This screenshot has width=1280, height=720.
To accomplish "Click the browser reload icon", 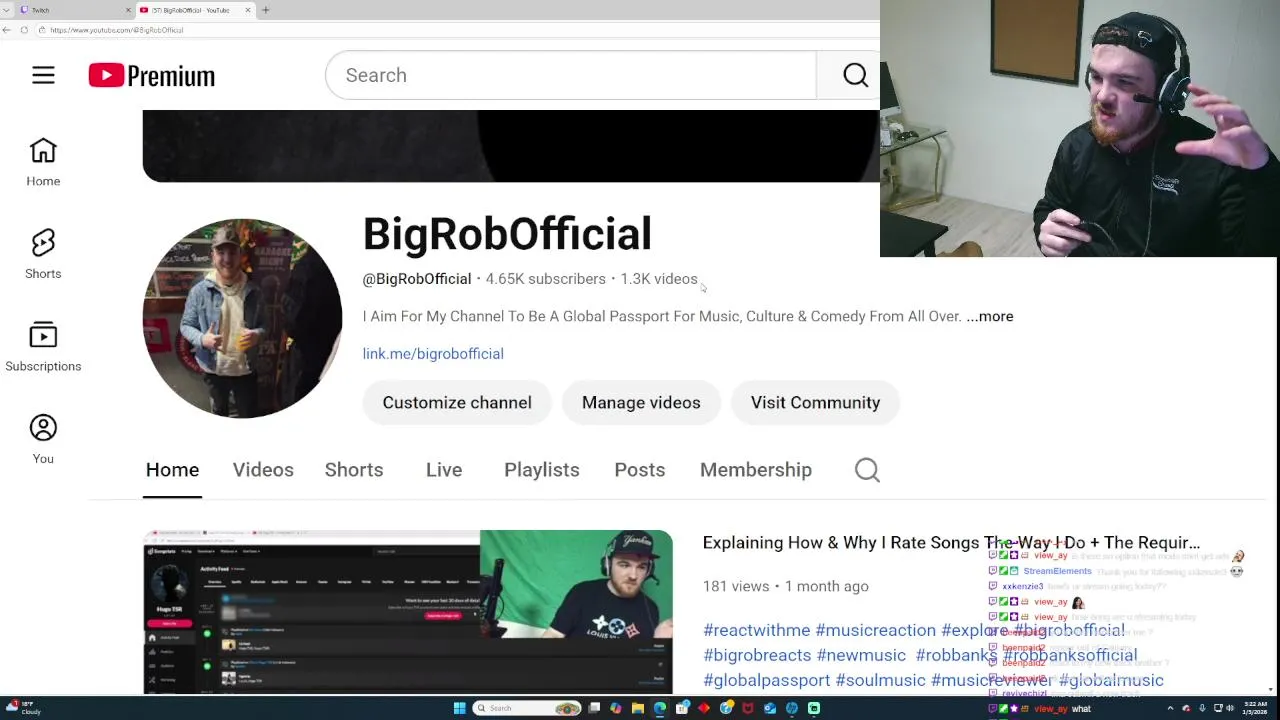I will [x=24, y=30].
